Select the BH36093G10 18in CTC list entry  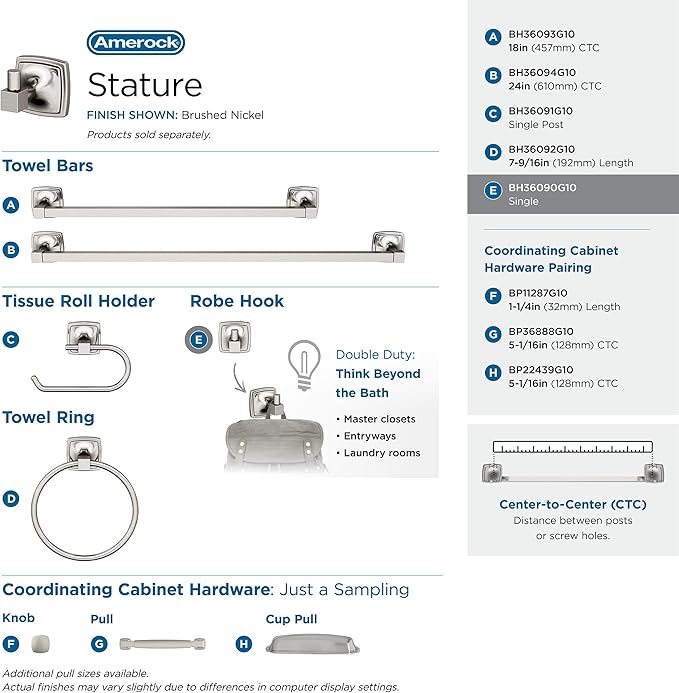(542, 41)
